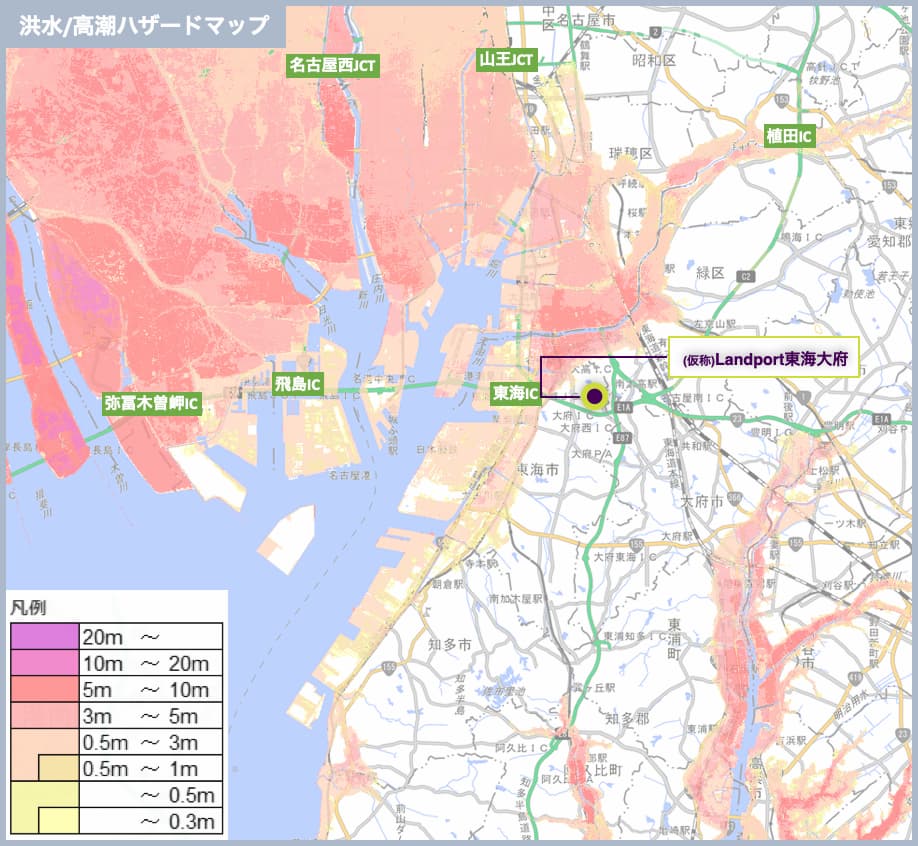Pick the 3m～5m legend swatch
This screenshot has height=846, width=918.
pyautogui.click(x=44, y=715)
